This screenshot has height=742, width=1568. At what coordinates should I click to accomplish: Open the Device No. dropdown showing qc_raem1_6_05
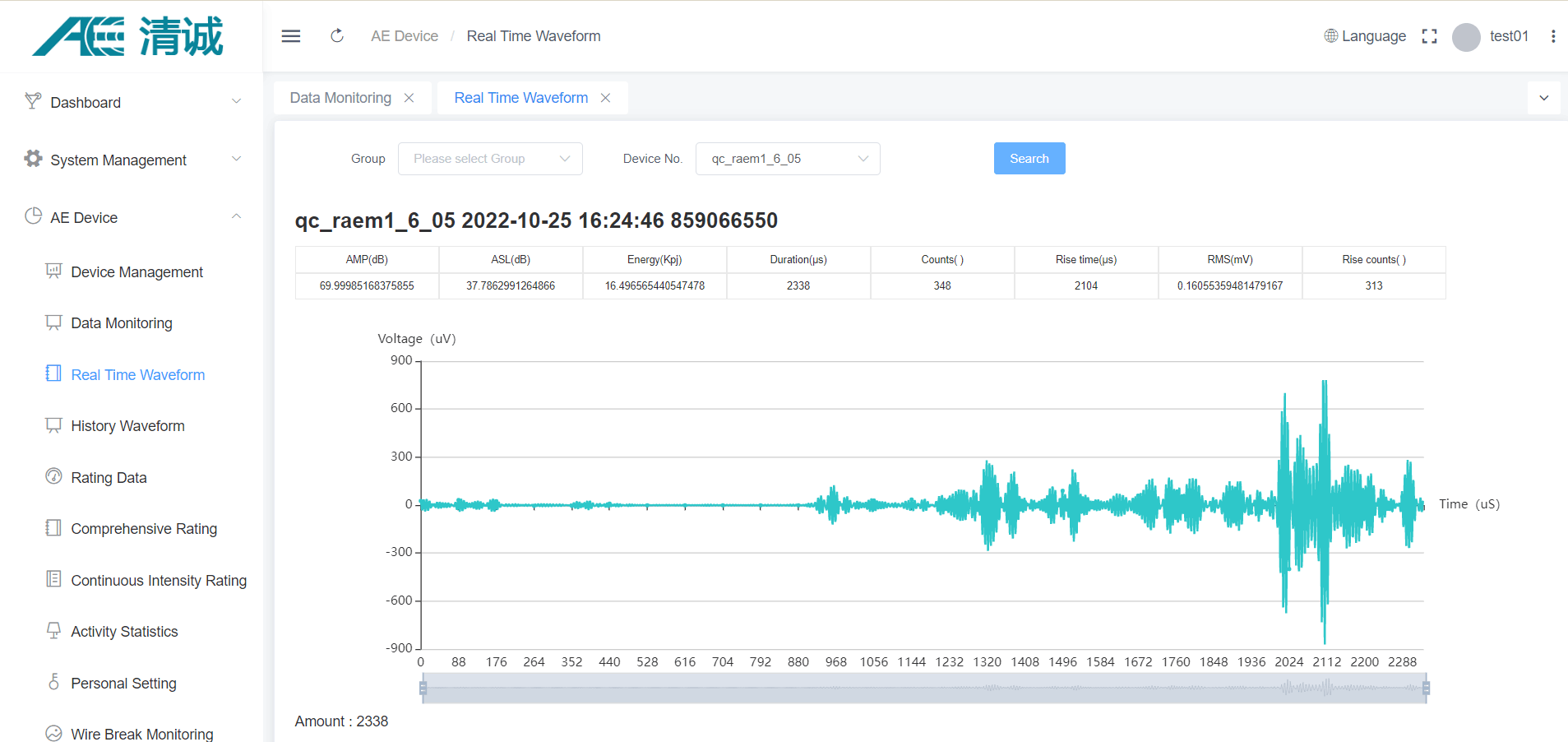pyautogui.click(x=787, y=158)
